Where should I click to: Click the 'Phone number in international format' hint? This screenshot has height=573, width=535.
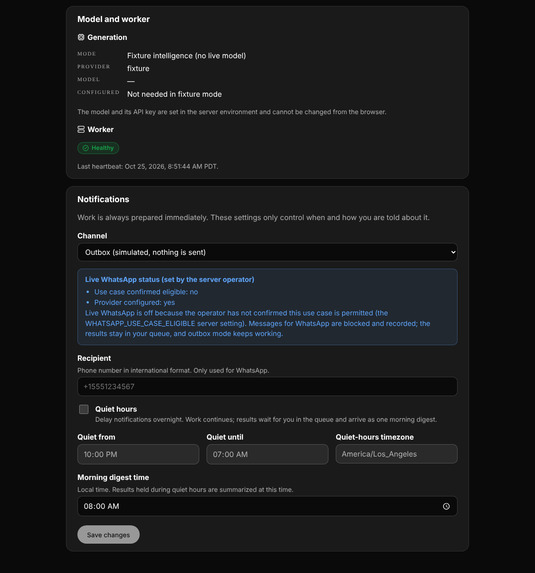173,370
